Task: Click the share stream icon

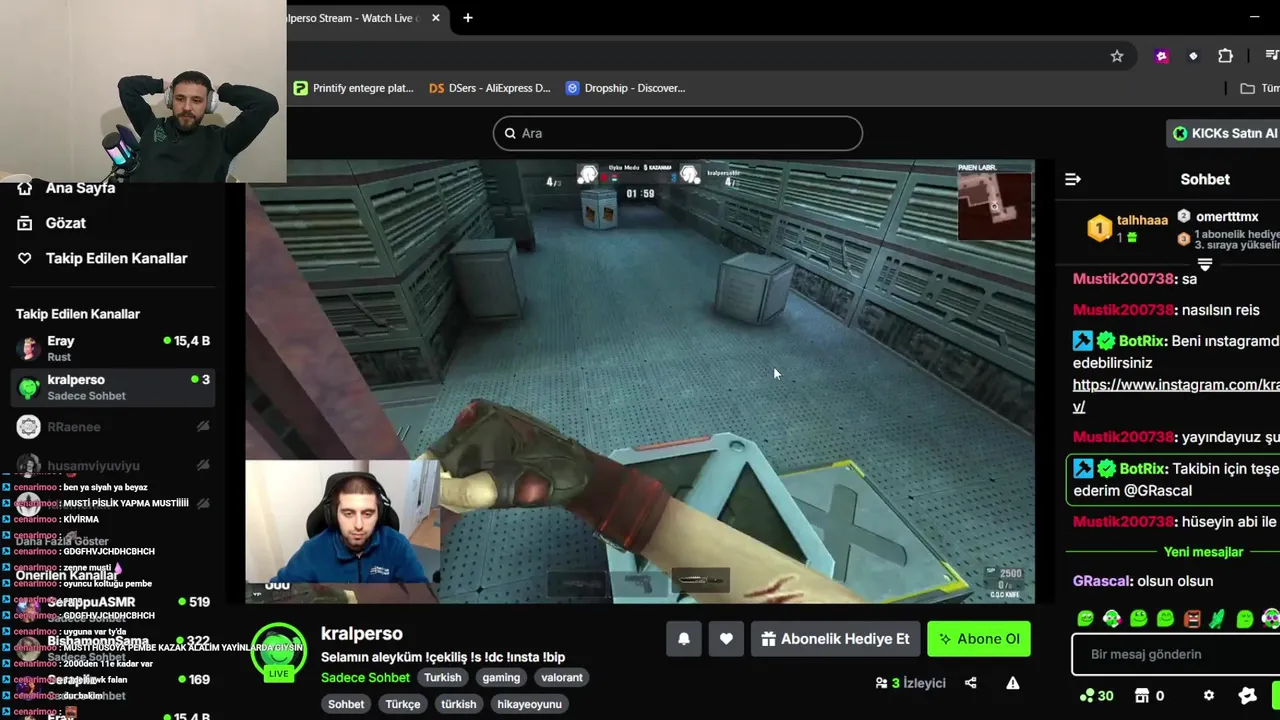Action: pos(970,683)
